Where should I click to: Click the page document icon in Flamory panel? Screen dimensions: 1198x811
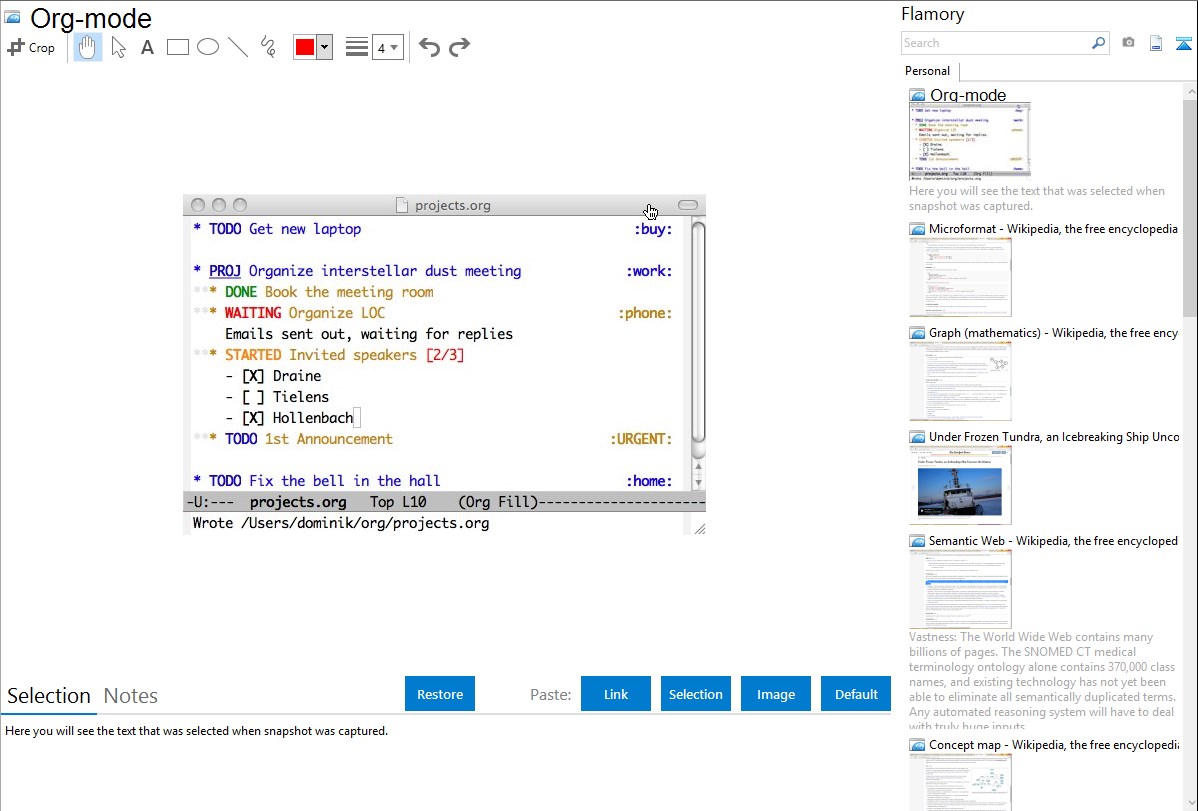1156,43
